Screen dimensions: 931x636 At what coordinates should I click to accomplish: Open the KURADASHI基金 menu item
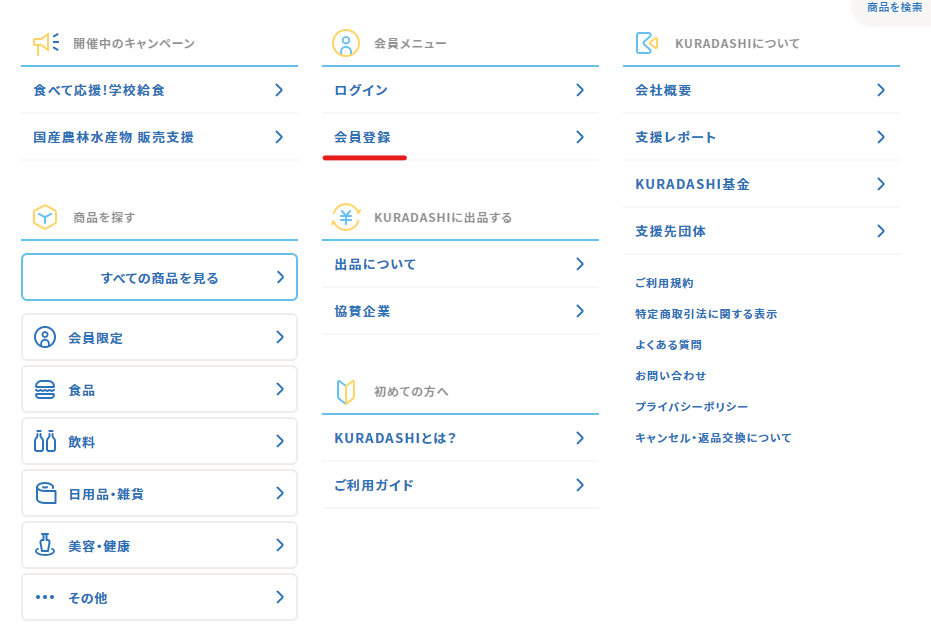click(x=761, y=184)
